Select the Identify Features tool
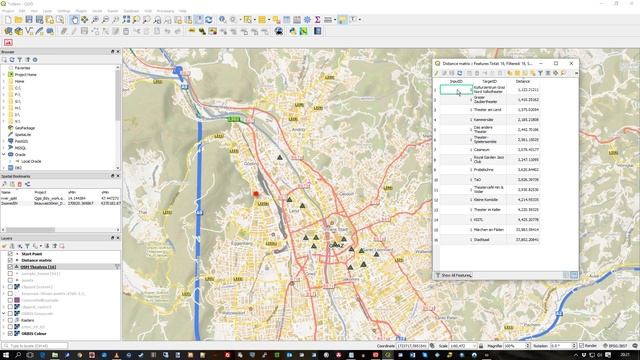Image resolution: width=640 pixels, height=360 pixels. 222,20
